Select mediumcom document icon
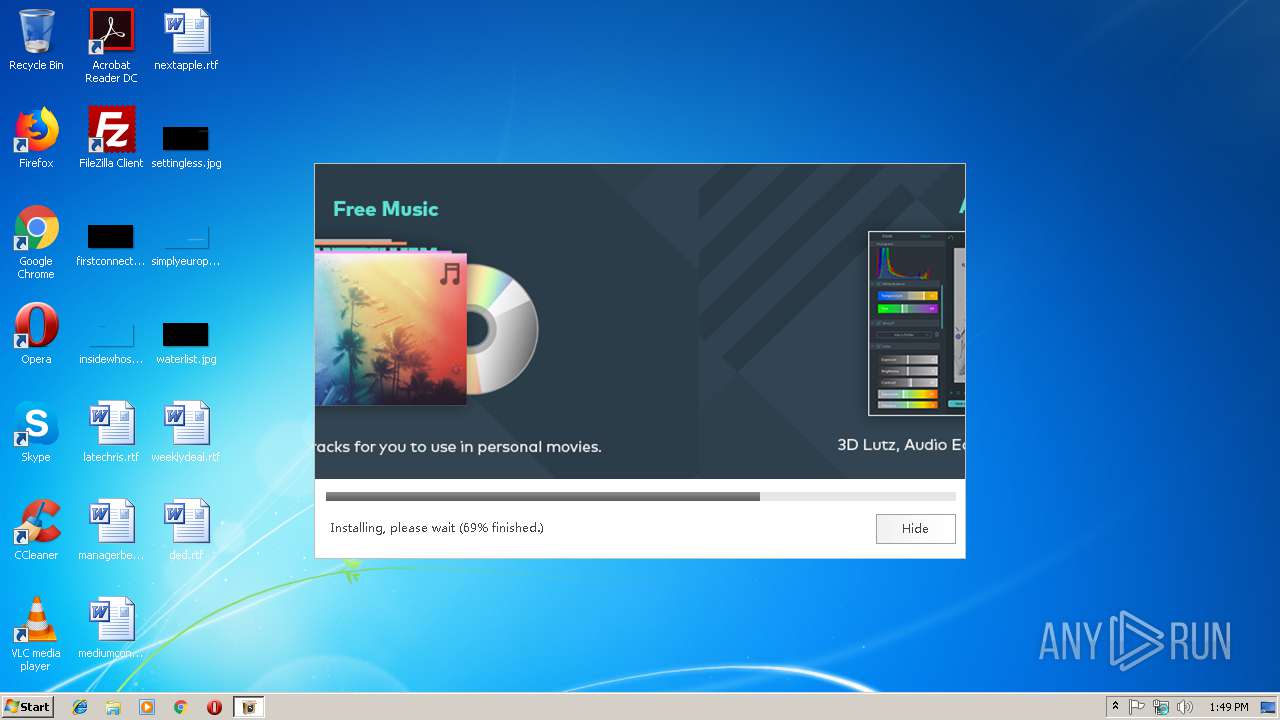Viewport: 1280px width, 720px height. coord(111,628)
